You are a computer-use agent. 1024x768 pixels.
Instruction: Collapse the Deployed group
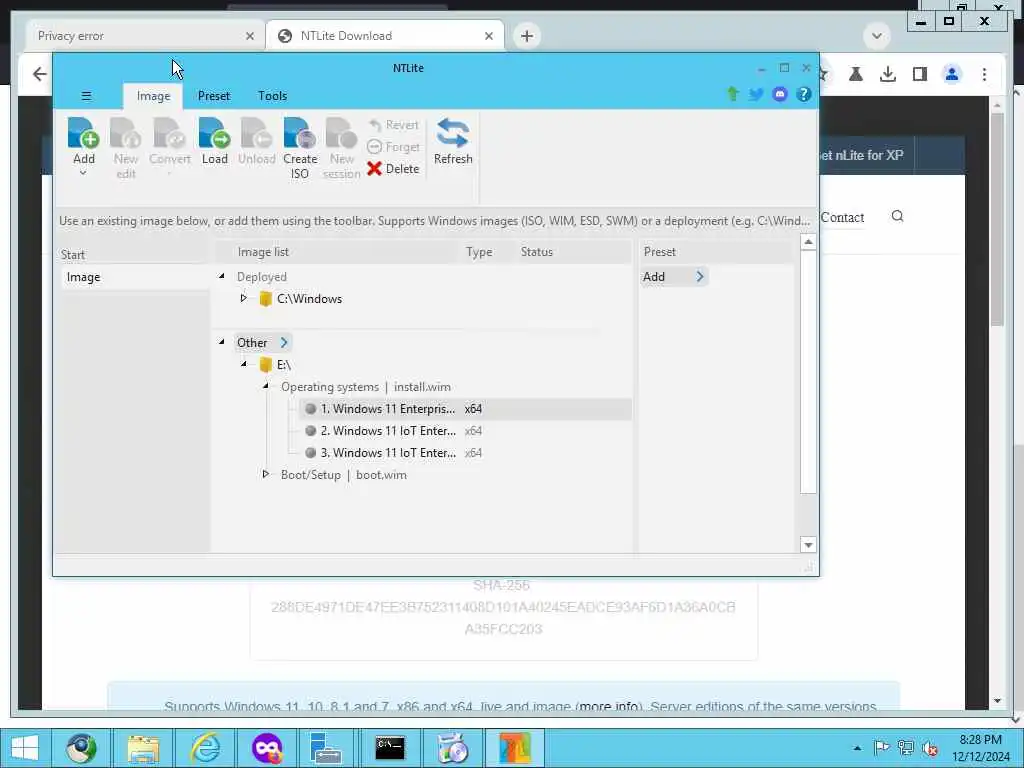point(221,276)
